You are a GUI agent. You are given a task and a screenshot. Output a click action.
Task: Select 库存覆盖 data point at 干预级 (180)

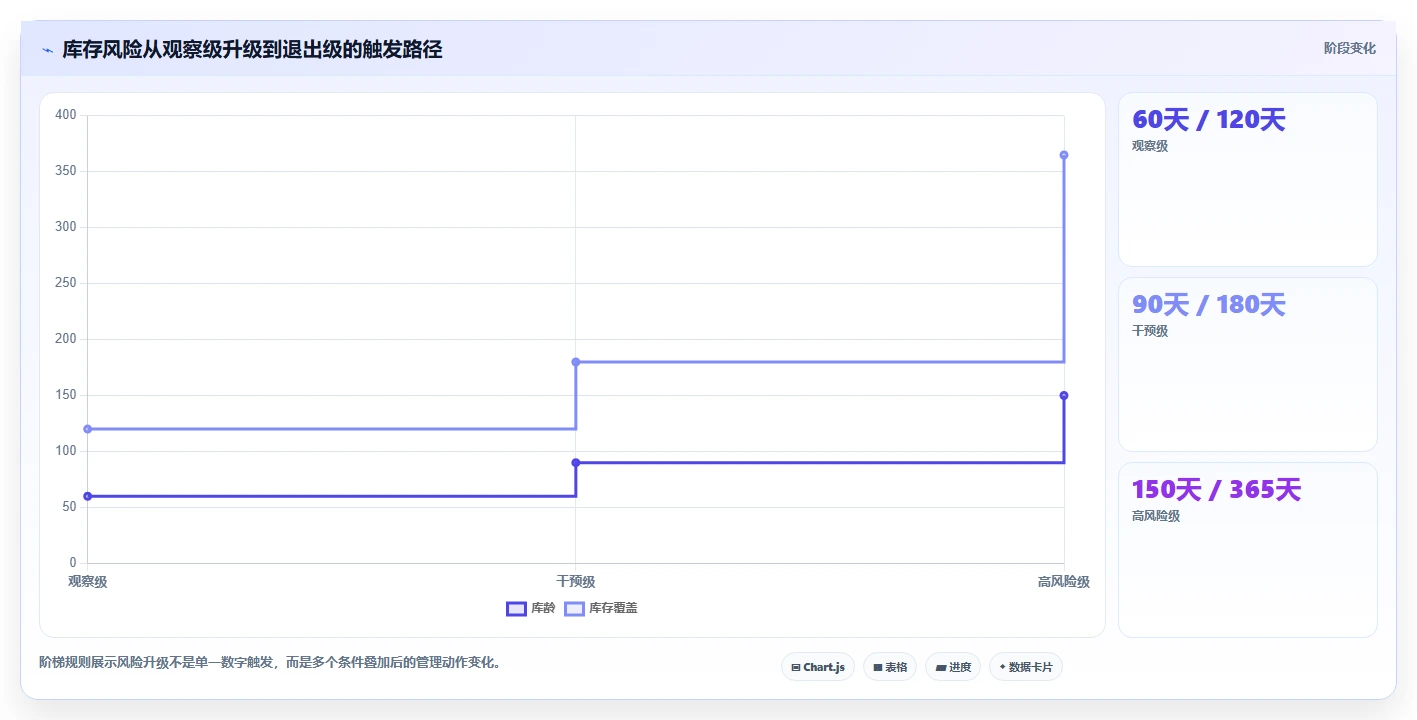point(576,362)
